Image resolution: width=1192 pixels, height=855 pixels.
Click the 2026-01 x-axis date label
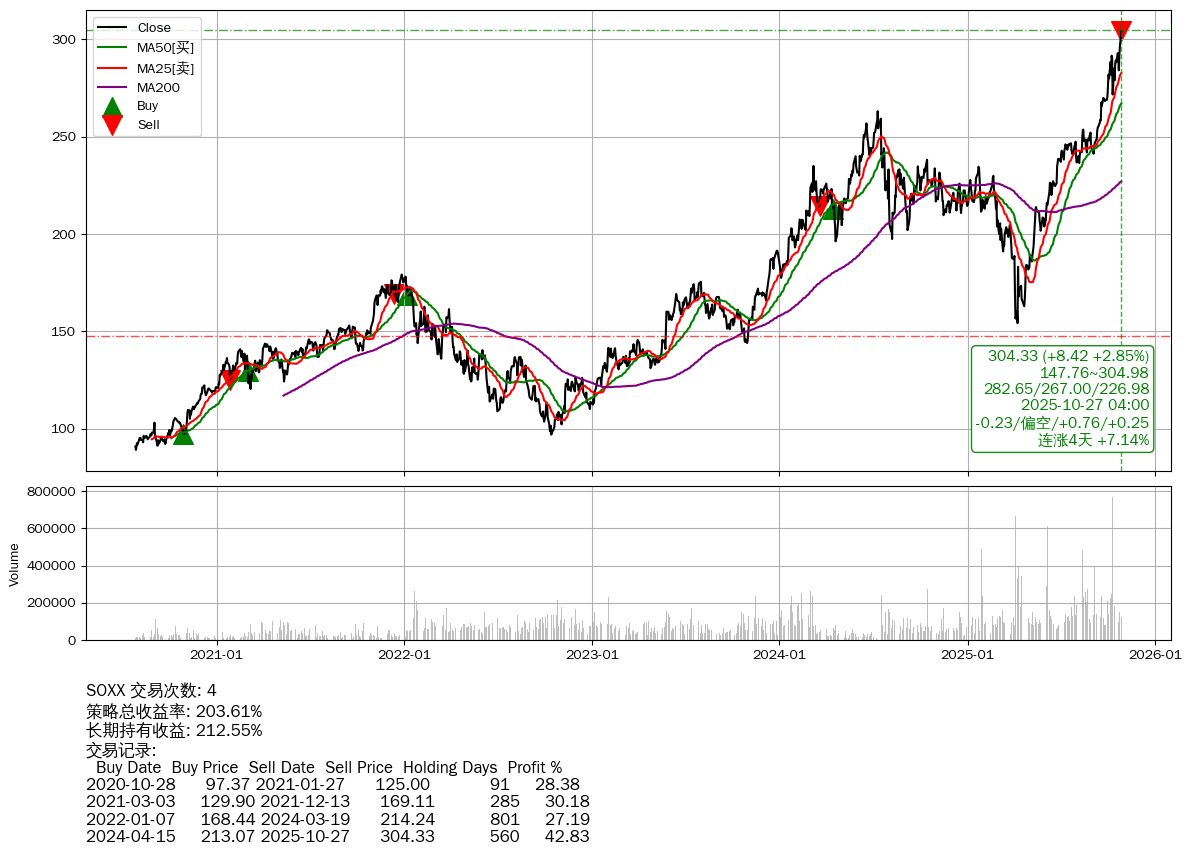point(1155,655)
